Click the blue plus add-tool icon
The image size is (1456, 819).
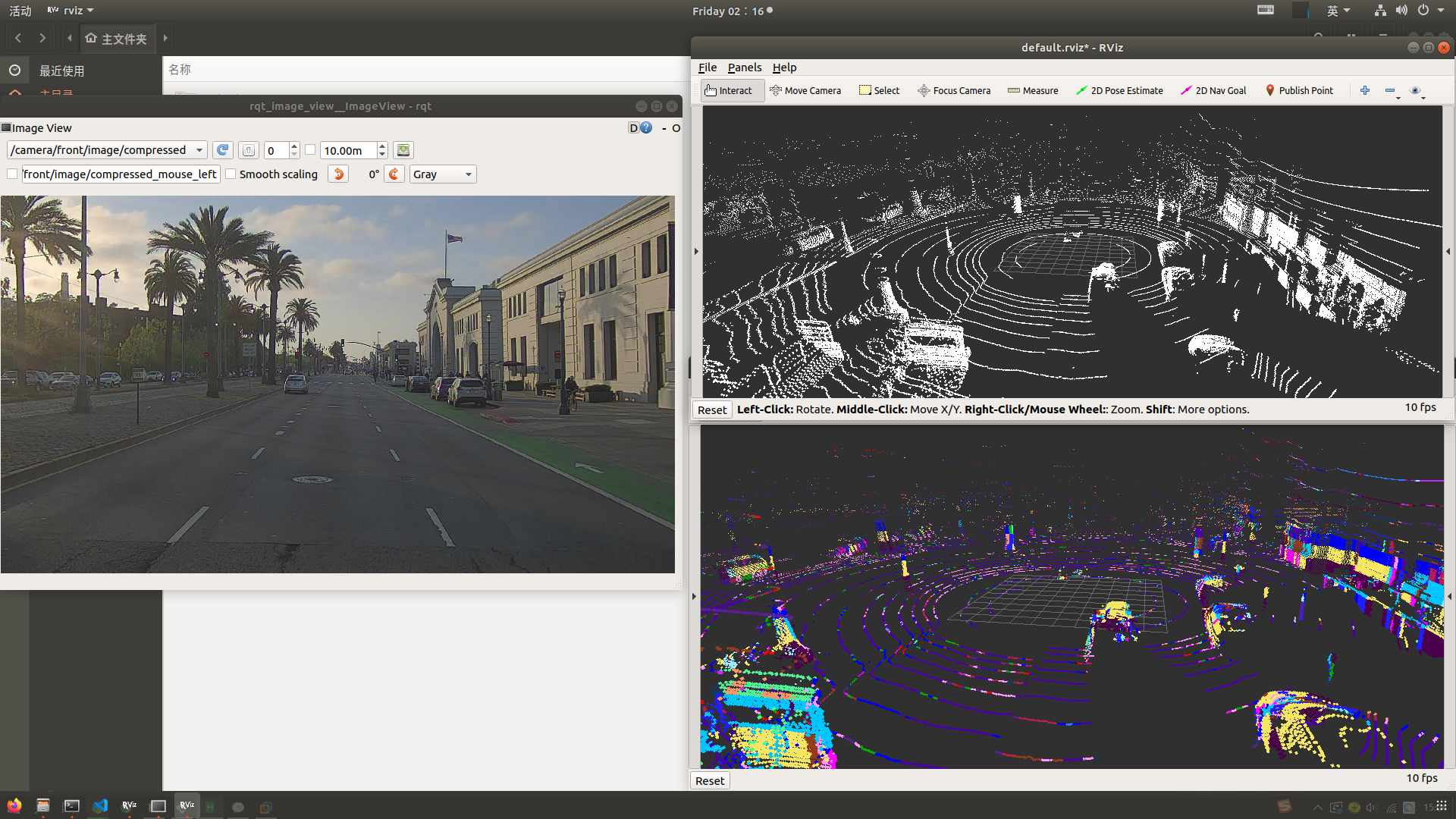1365,90
